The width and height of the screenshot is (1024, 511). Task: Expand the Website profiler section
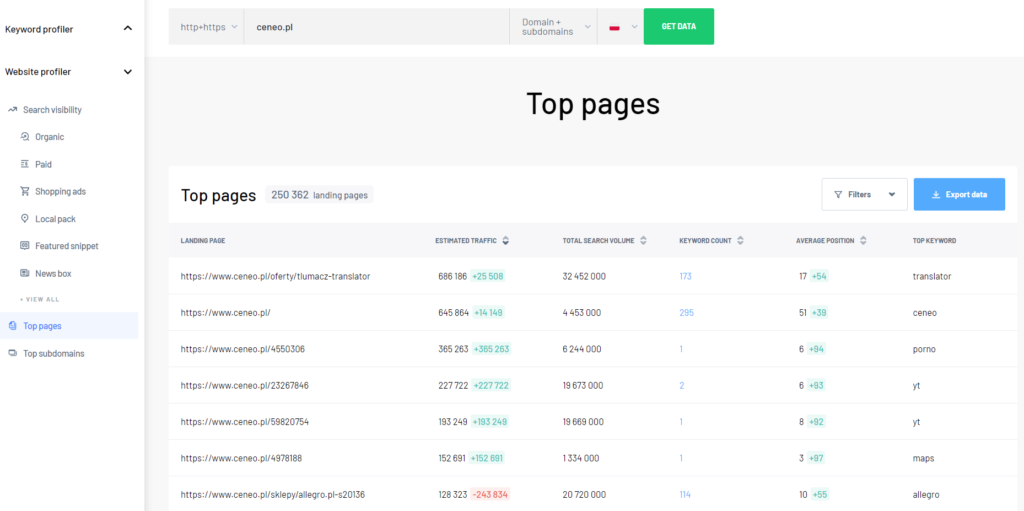128,72
